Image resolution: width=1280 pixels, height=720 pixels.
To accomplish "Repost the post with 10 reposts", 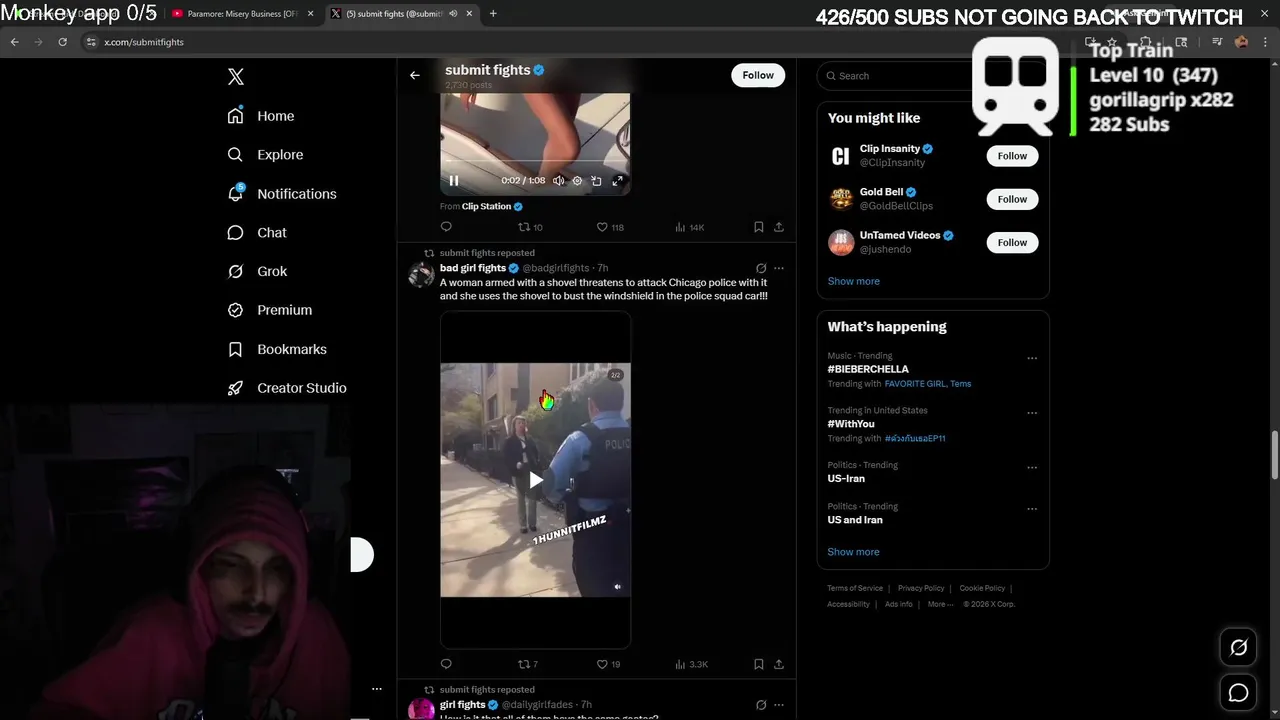I will pos(530,227).
